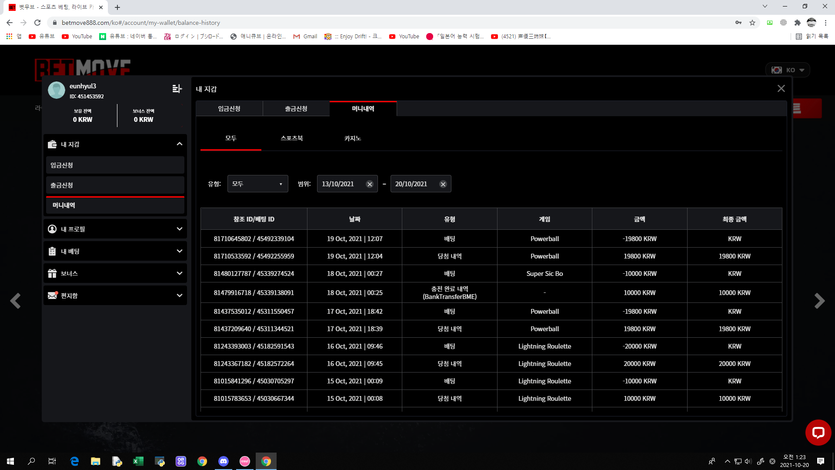Viewport: 835px width, 470px height.
Task: Go to the next slide with right arrow
Action: click(x=819, y=301)
